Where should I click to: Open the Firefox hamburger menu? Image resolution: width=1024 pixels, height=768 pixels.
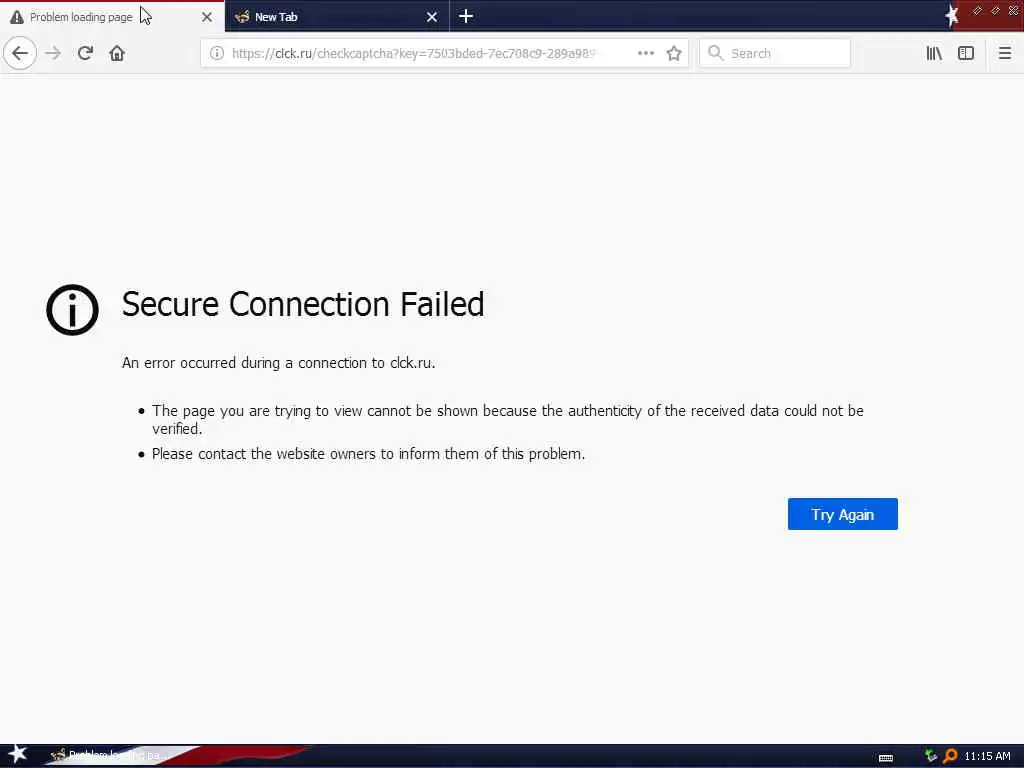(x=1005, y=53)
